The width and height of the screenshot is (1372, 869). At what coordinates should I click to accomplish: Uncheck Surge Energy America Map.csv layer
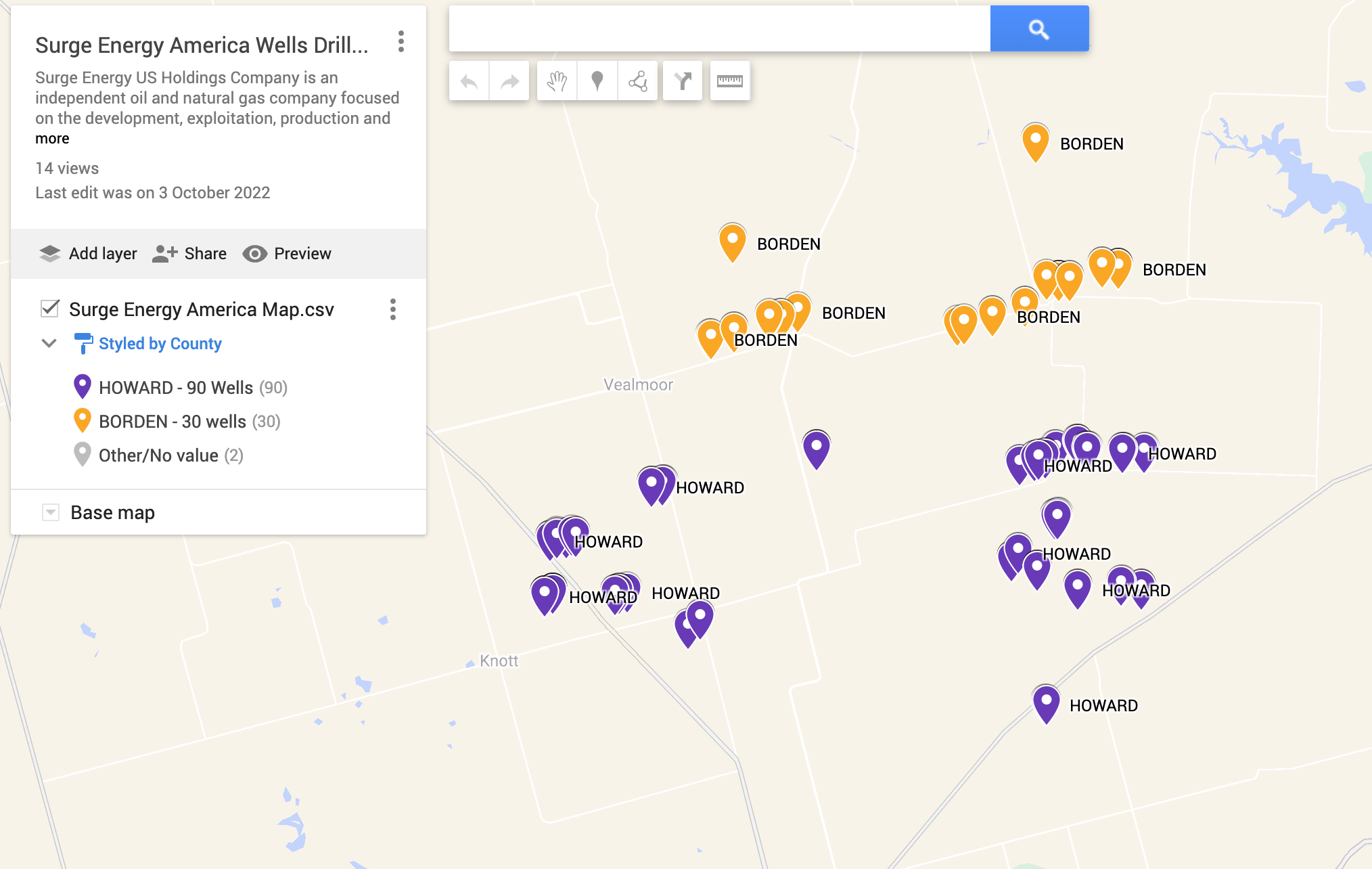click(50, 309)
